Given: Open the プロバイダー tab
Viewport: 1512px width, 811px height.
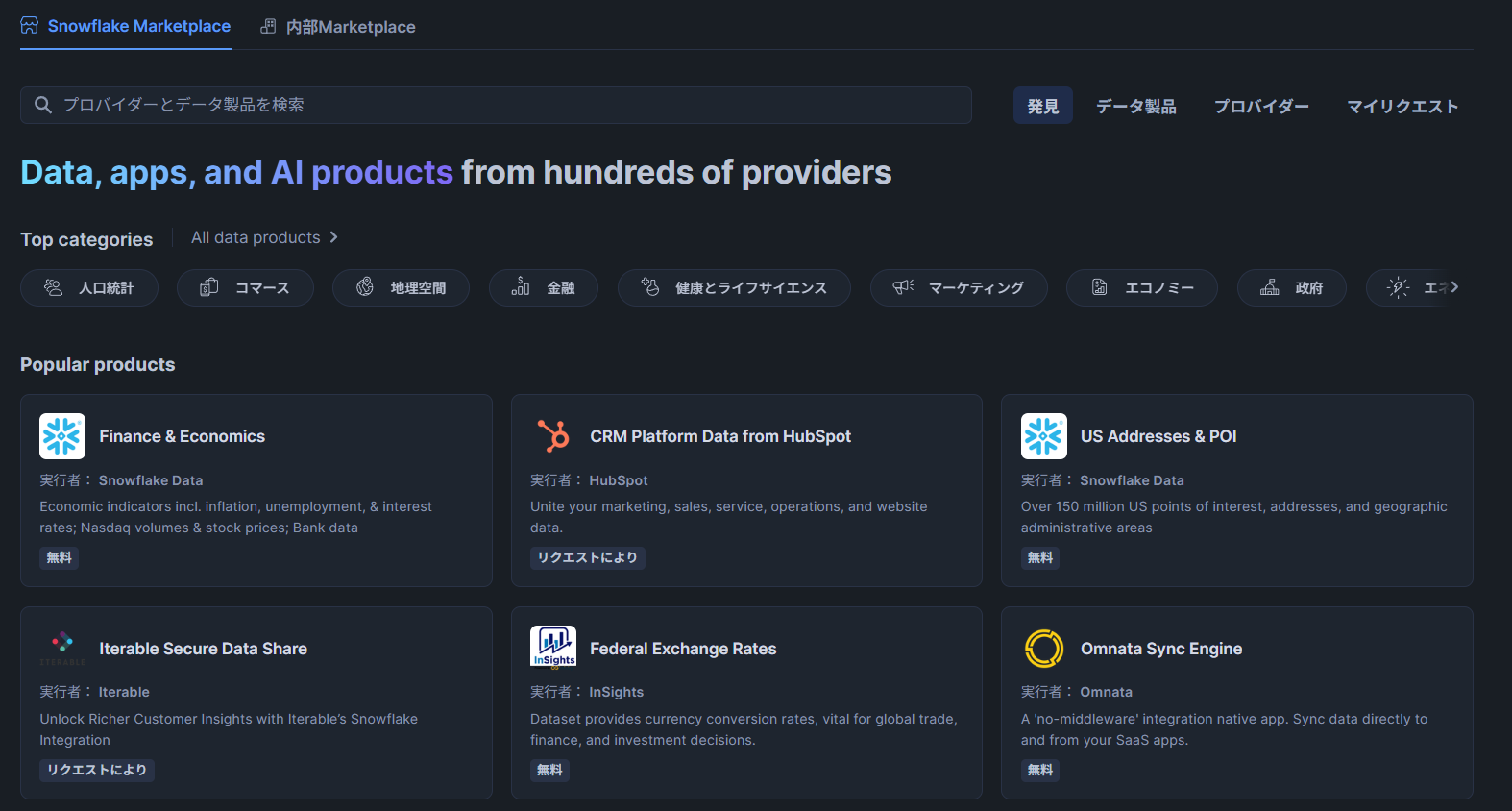Looking at the screenshot, I should point(1261,106).
